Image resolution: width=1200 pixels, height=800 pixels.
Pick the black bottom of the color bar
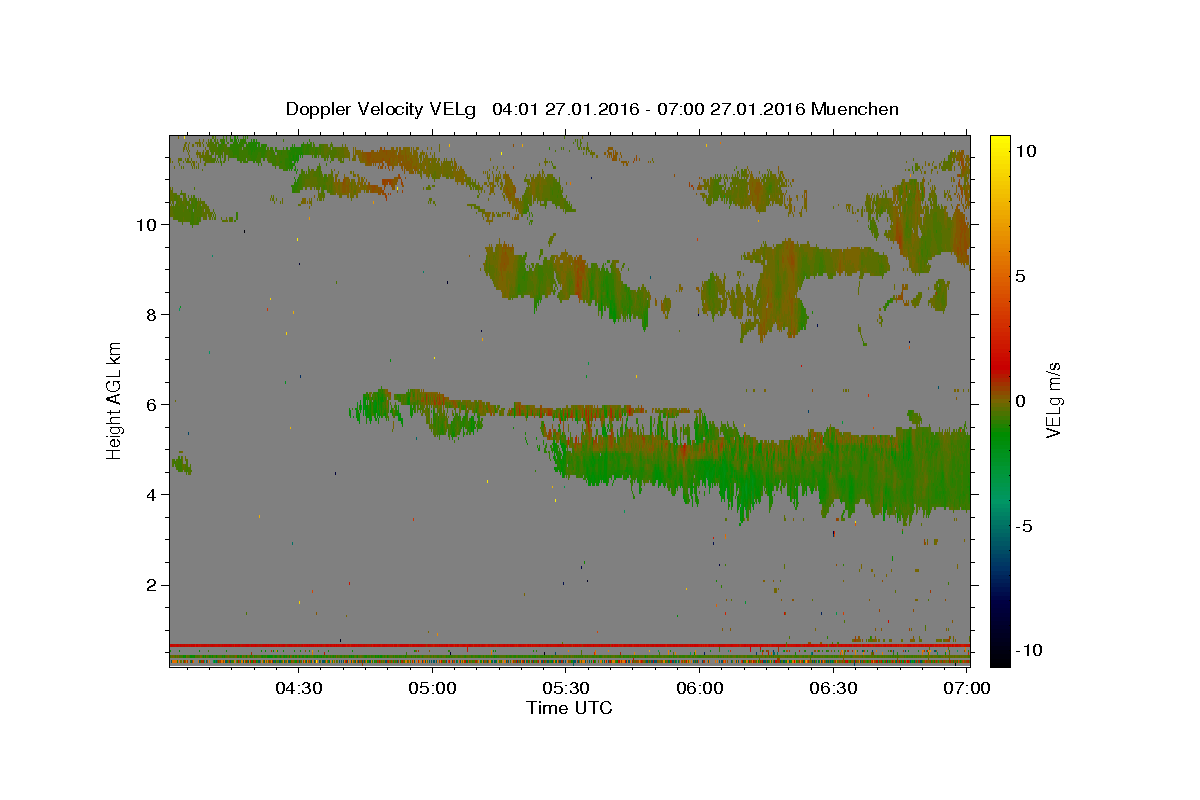click(1000, 656)
